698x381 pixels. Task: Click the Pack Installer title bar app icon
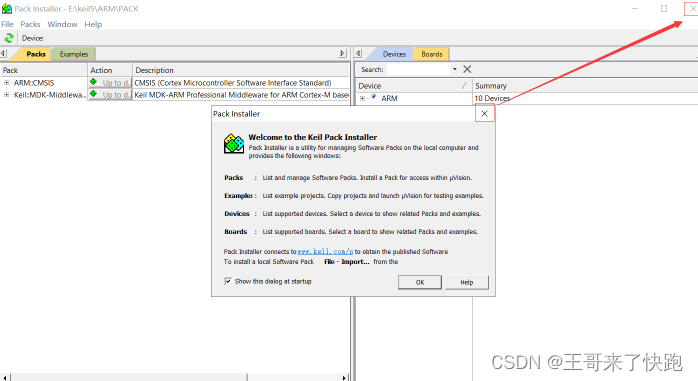pos(7,8)
